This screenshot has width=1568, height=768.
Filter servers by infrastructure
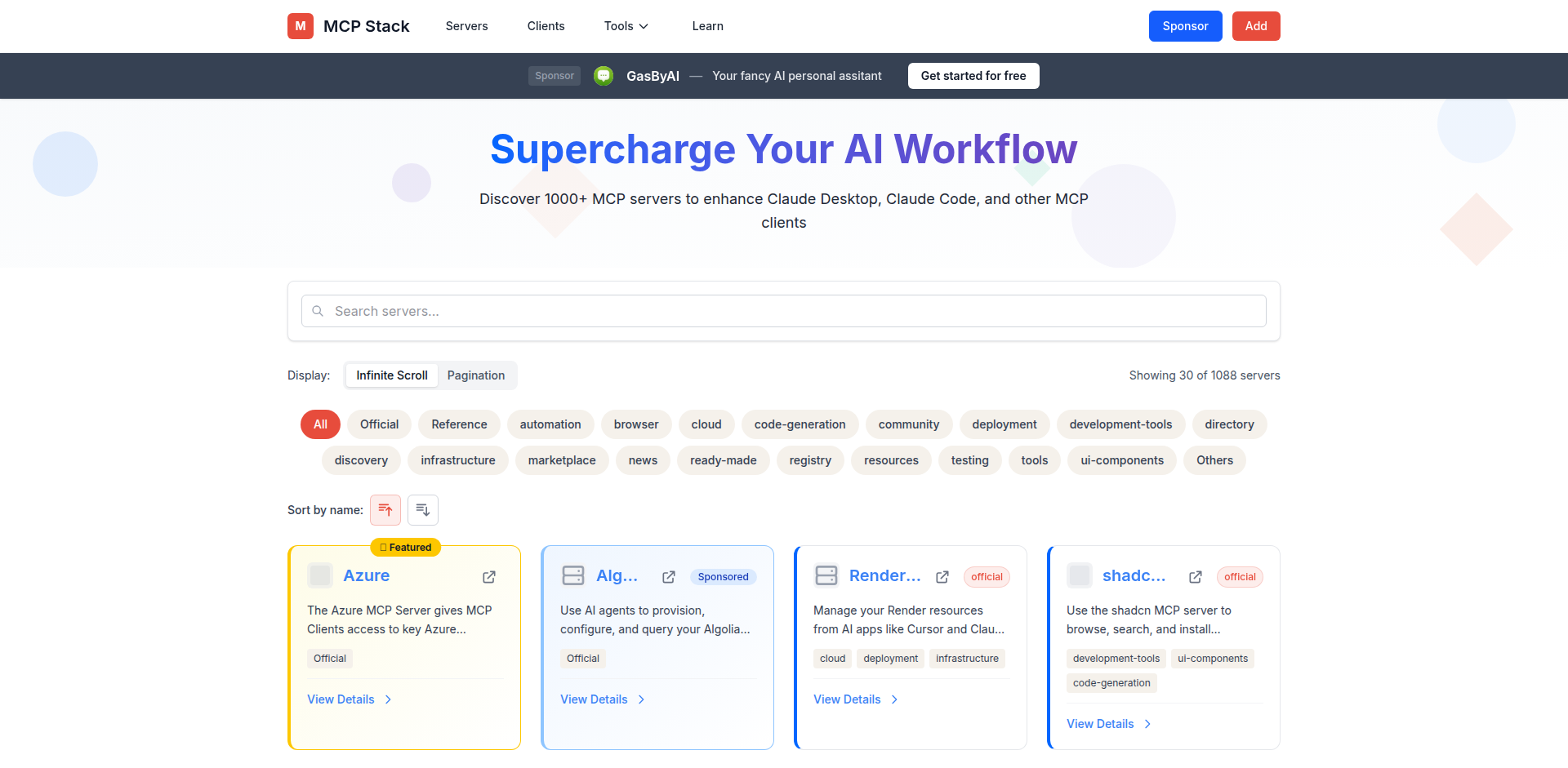tap(458, 460)
